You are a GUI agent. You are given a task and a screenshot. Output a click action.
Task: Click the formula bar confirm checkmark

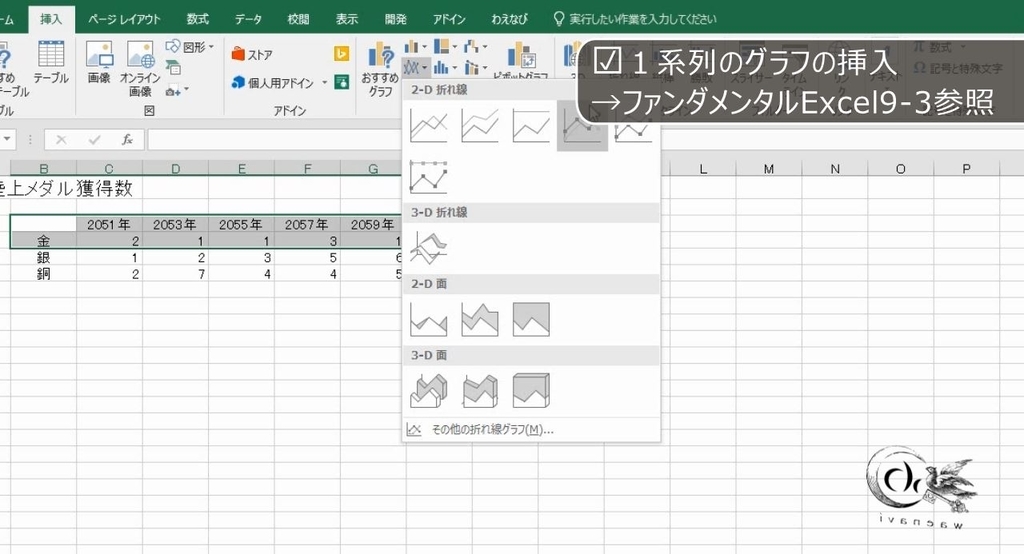tap(95, 139)
